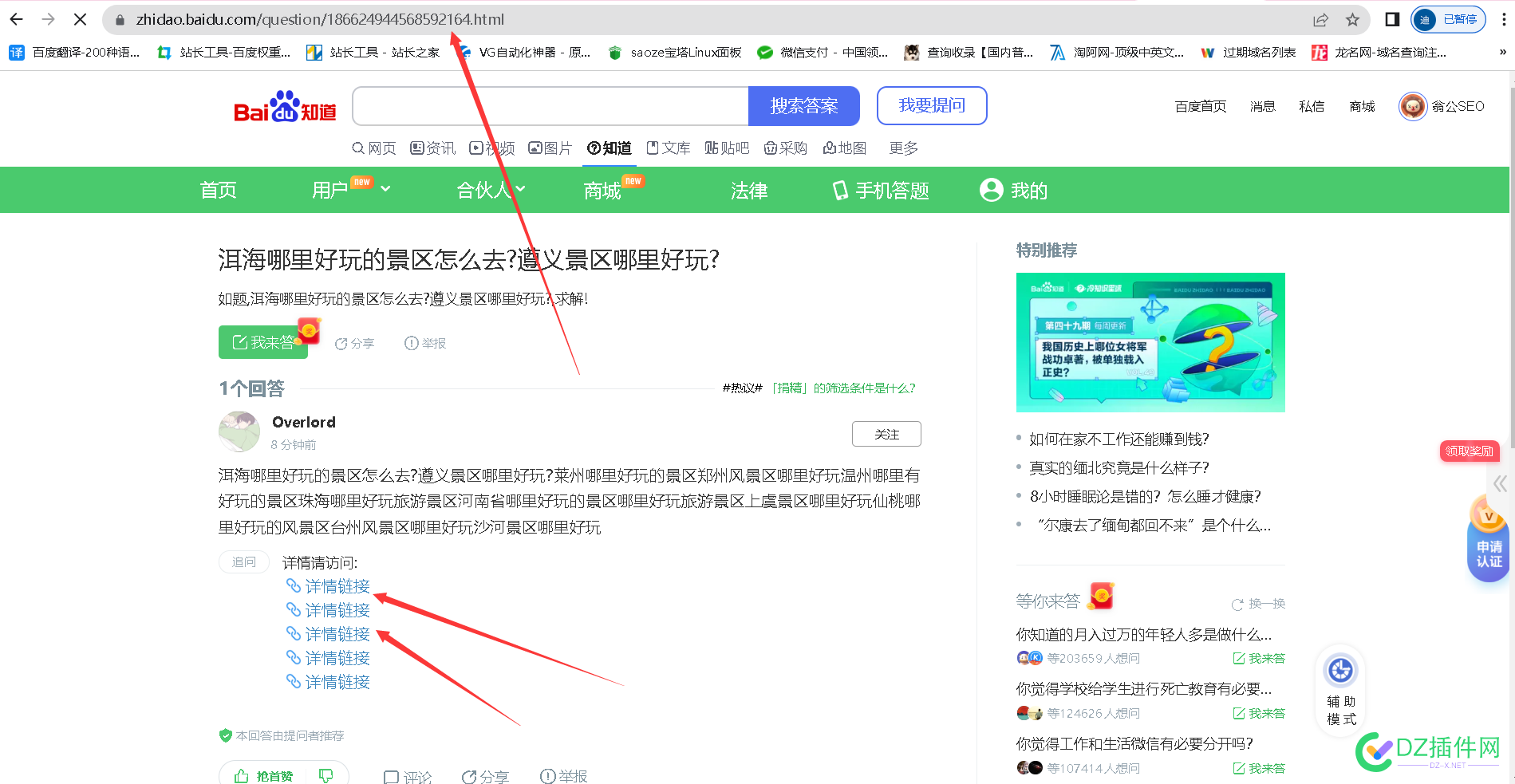Open 我的 profile menu item
The image size is (1515, 784).
pyautogui.click(x=1013, y=191)
